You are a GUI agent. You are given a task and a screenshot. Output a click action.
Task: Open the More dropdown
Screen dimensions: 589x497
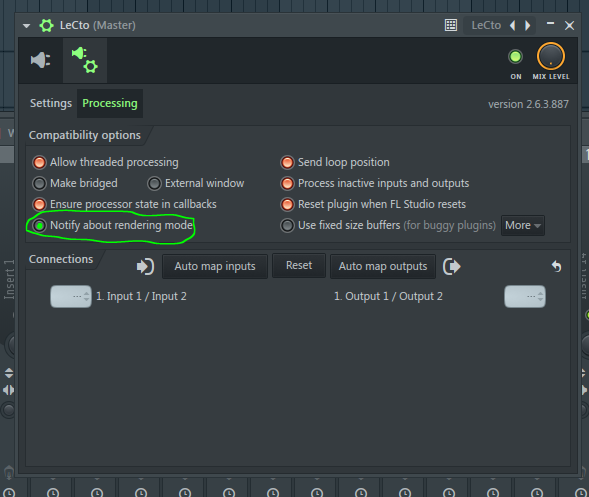pyautogui.click(x=523, y=225)
